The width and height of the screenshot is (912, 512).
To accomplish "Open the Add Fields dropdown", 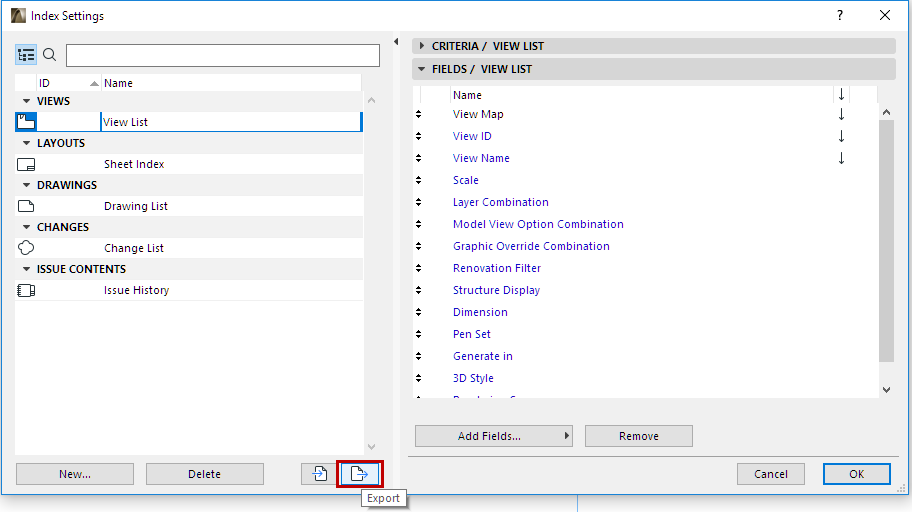I will 496,436.
